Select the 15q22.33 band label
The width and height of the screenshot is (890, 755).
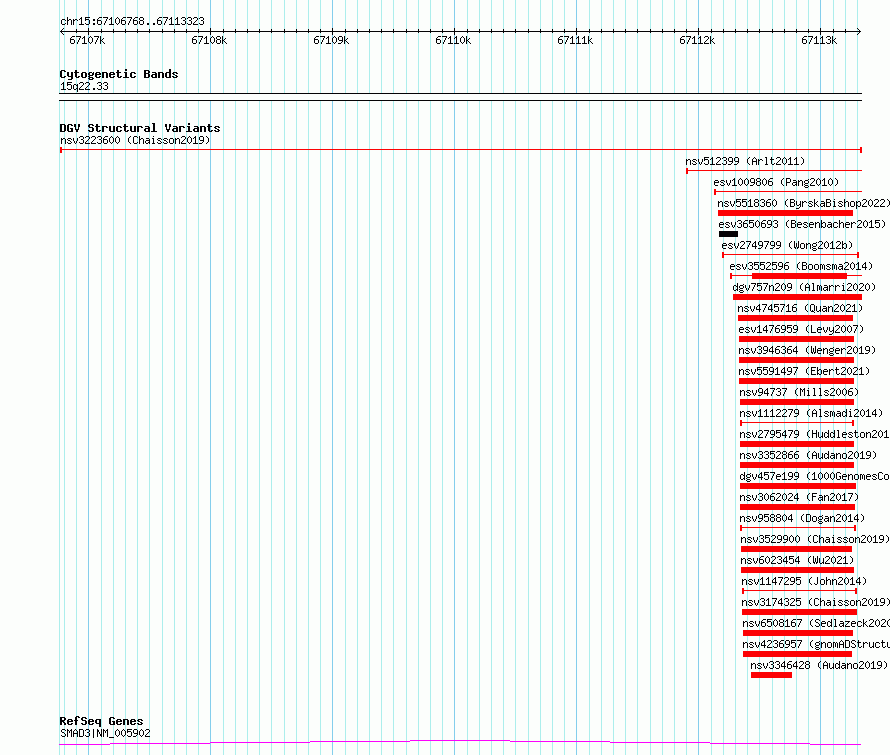tap(84, 86)
